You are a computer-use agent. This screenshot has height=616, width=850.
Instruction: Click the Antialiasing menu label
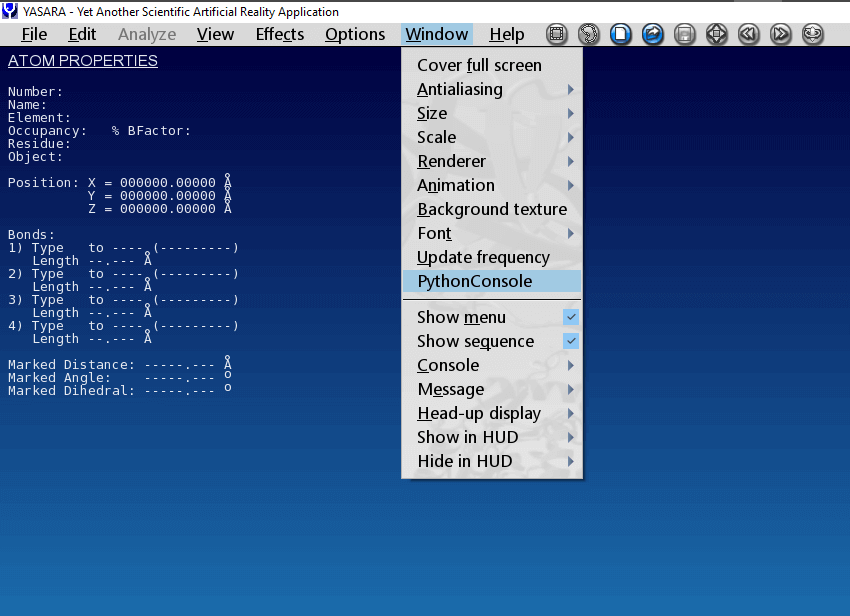[x=460, y=89]
